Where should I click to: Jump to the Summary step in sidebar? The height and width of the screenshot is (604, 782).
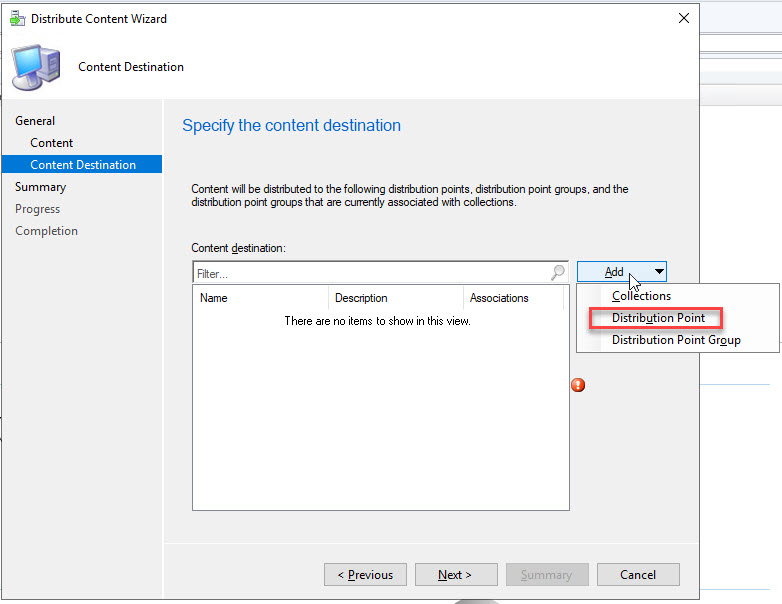click(40, 187)
